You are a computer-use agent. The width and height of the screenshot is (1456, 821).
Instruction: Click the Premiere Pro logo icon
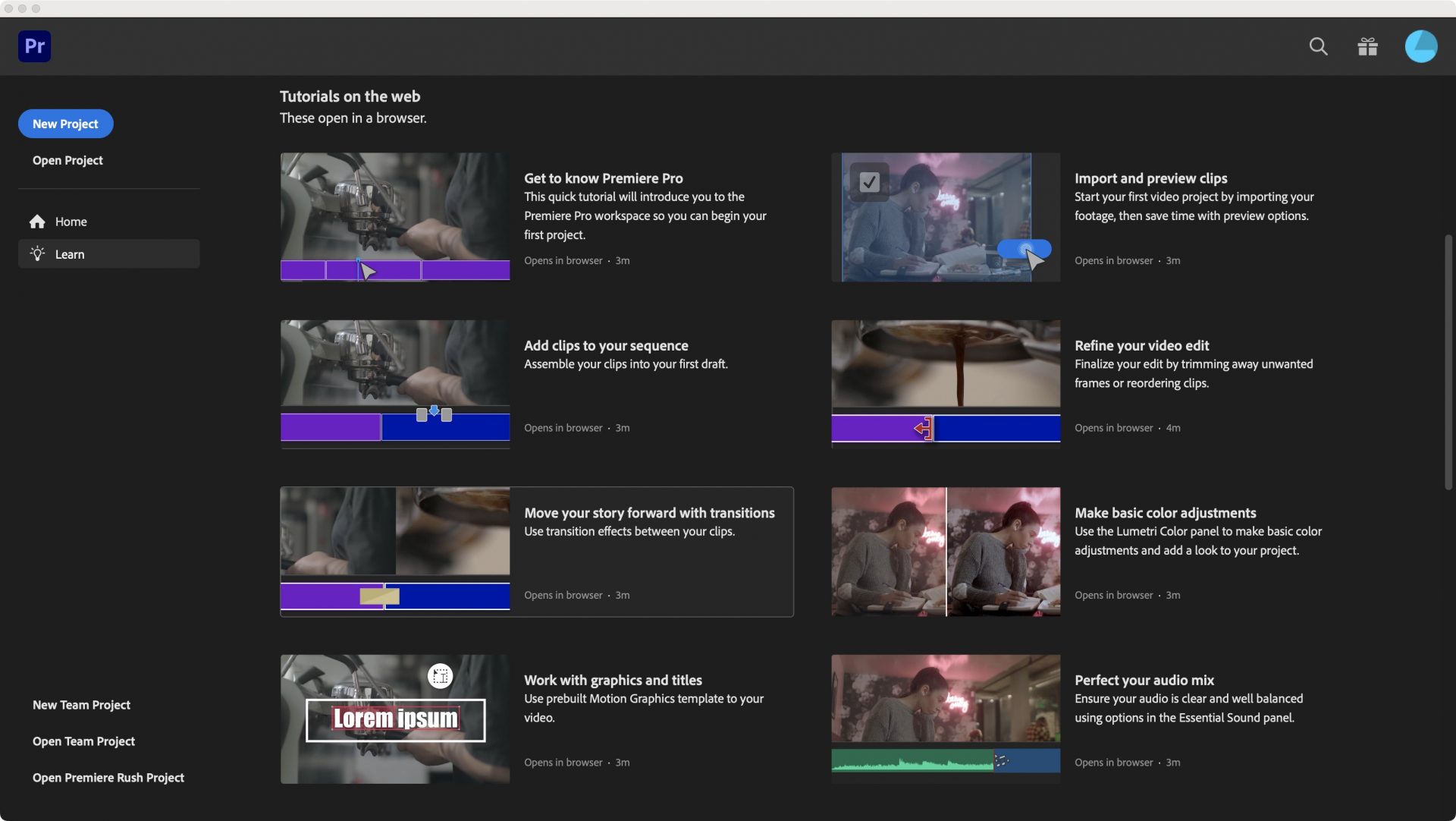34,46
